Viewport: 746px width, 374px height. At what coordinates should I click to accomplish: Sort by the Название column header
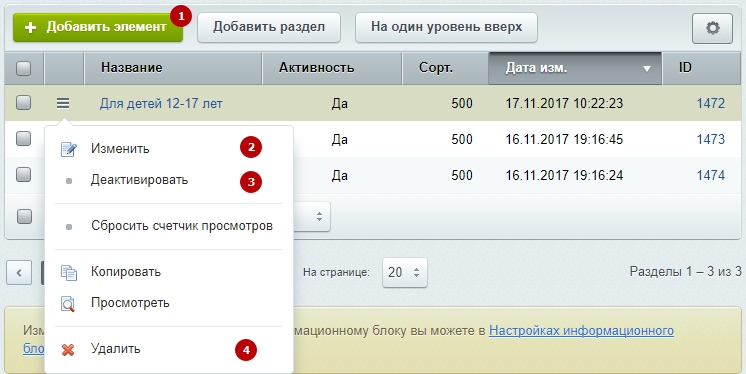pos(173,68)
